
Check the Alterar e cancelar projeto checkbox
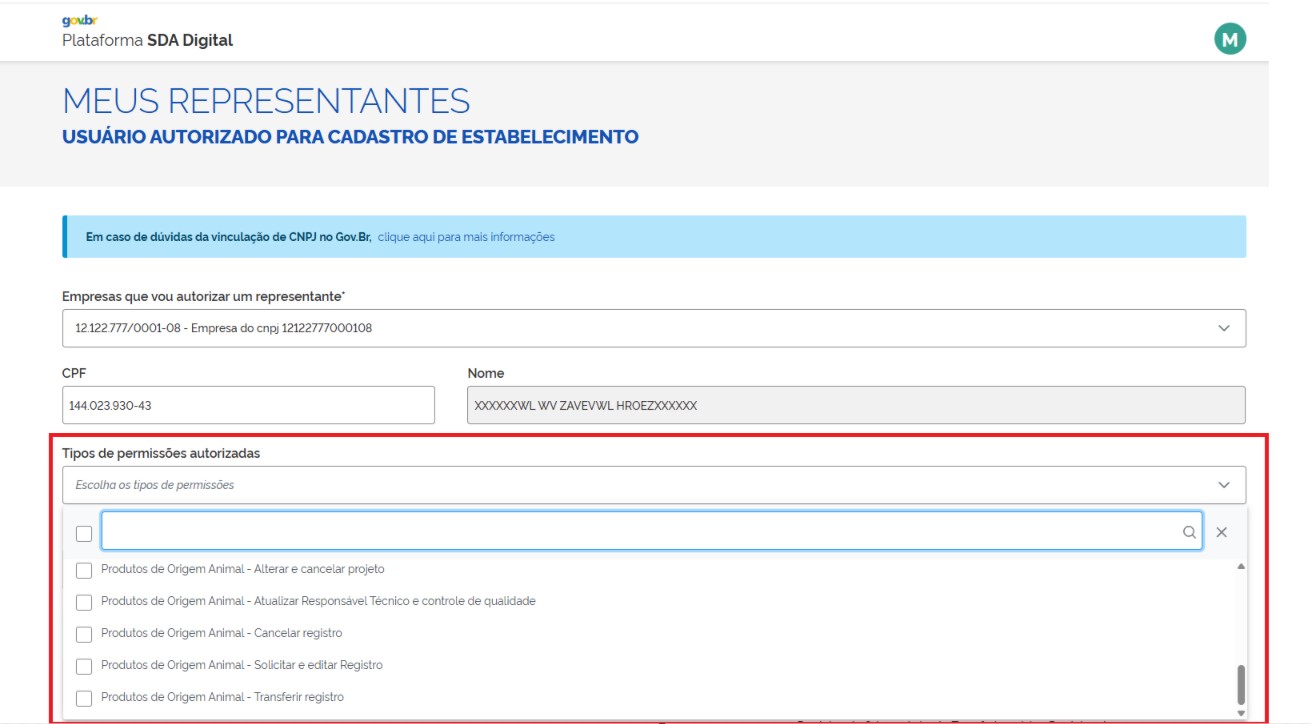(84, 570)
